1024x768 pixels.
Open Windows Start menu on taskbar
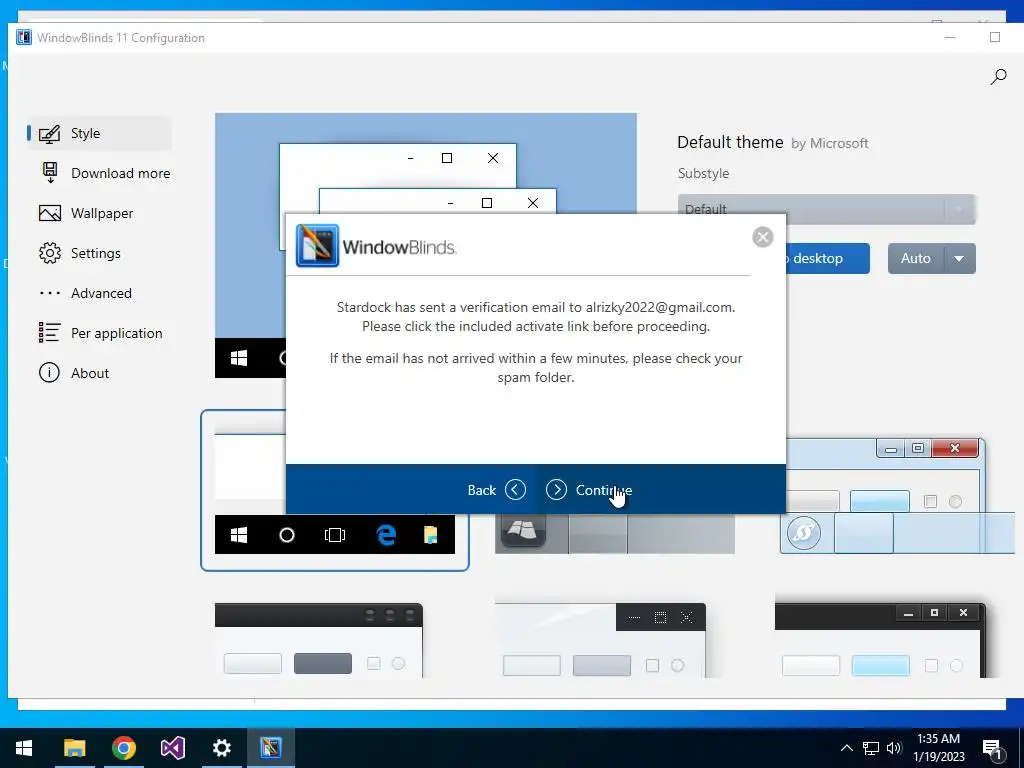click(x=24, y=748)
